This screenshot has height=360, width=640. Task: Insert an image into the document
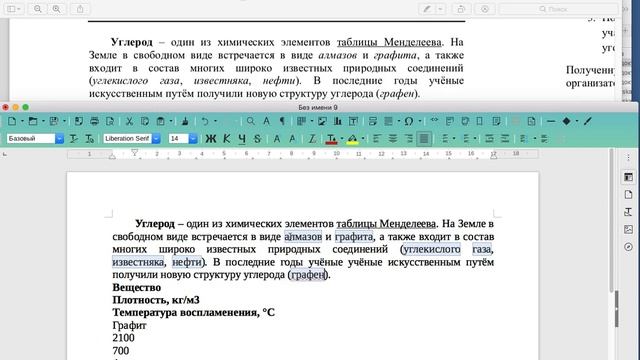tap(322, 121)
